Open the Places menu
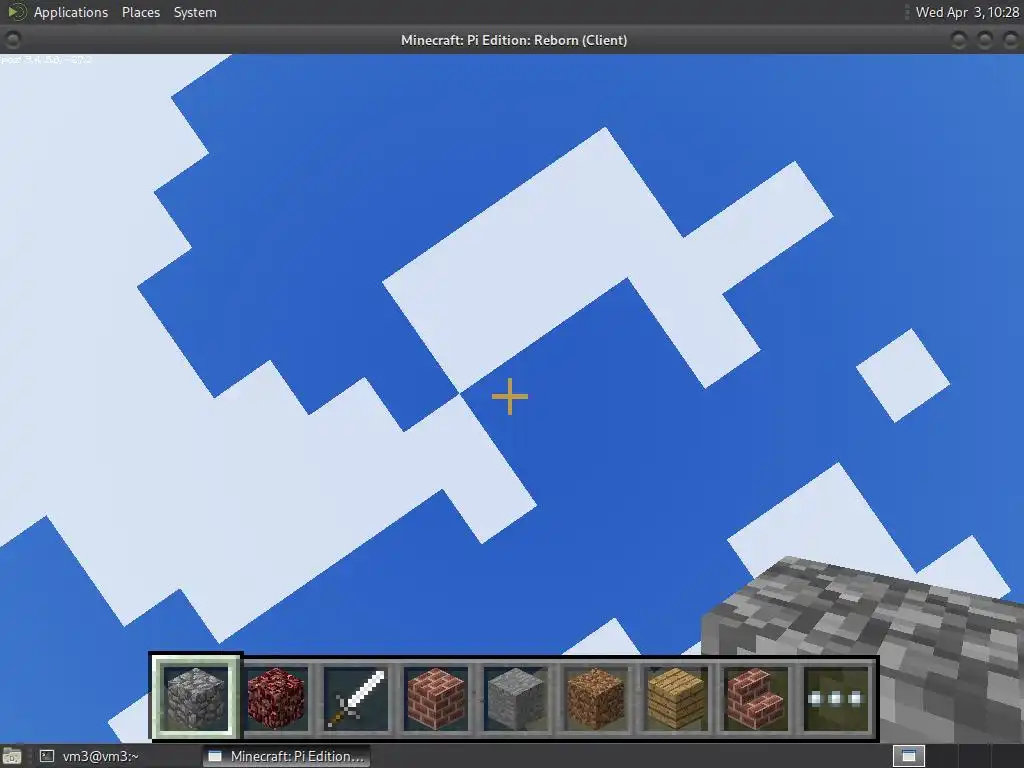This screenshot has height=768, width=1024. pyautogui.click(x=141, y=12)
